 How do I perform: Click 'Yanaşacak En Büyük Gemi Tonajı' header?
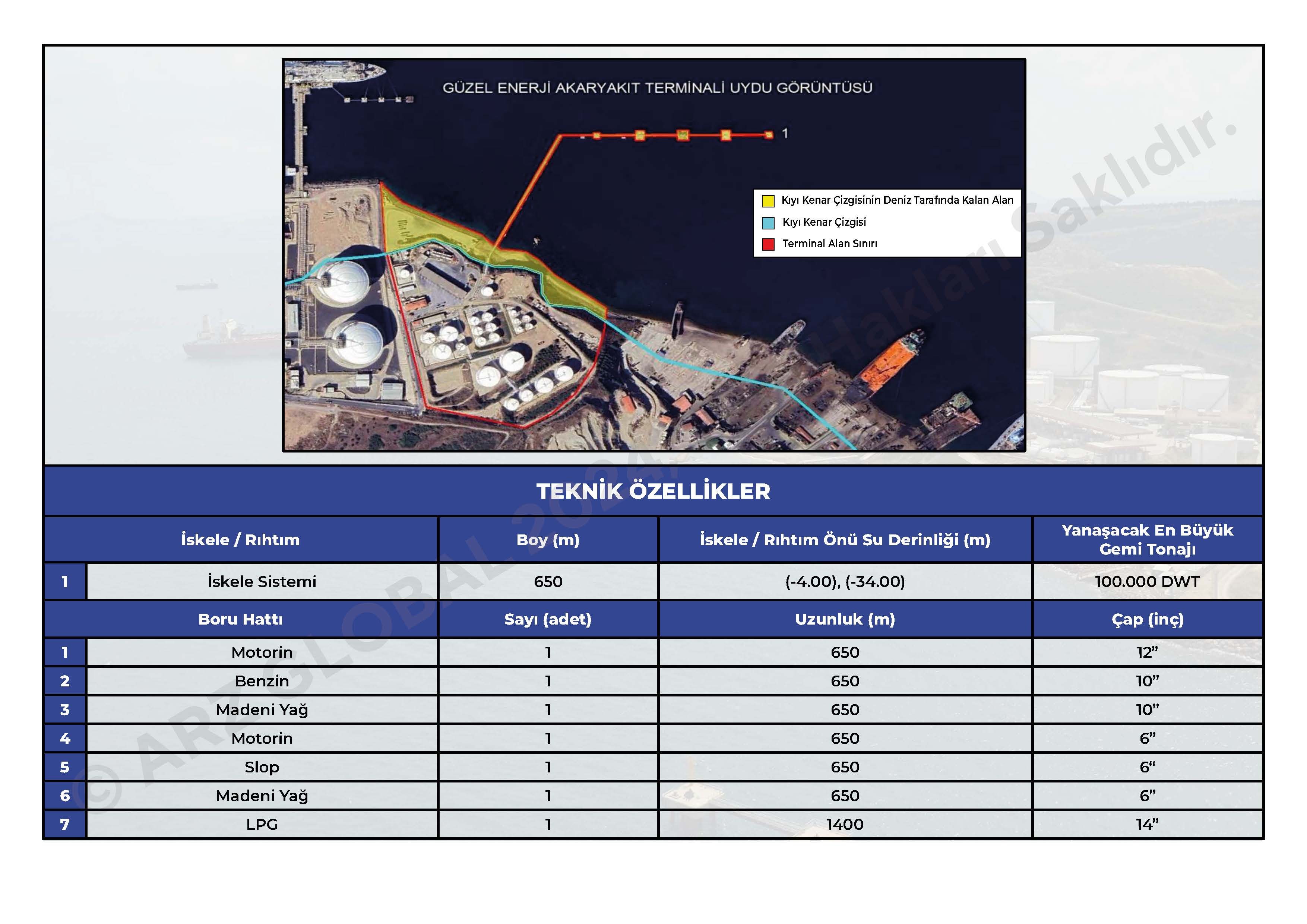pyautogui.click(x=1147, y=539)
